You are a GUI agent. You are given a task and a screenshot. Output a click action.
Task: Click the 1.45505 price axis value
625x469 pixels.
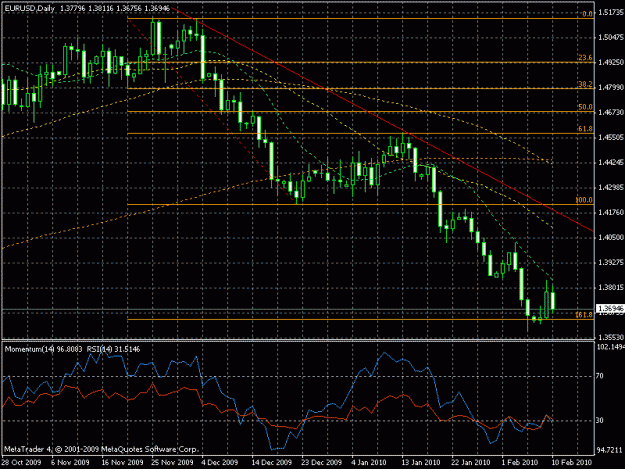[611, 137]
